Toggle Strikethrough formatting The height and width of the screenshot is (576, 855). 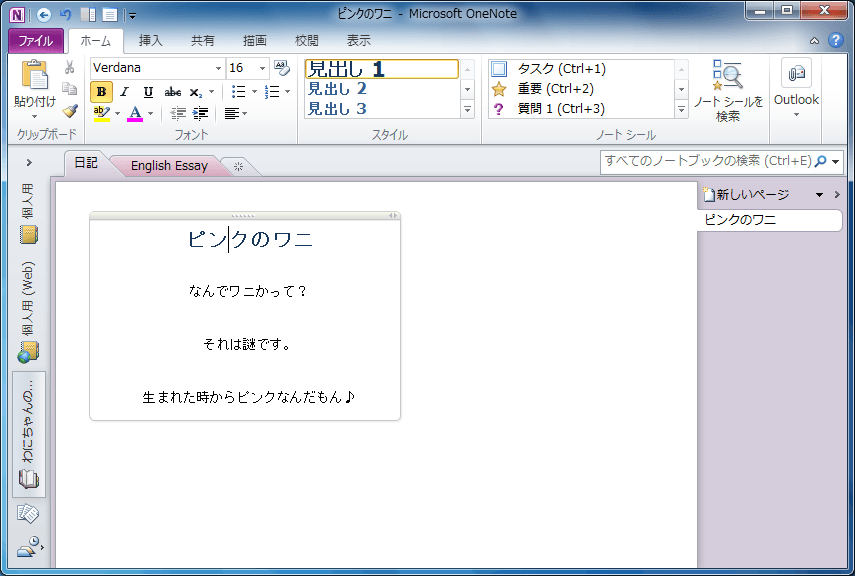coord(173,92)
